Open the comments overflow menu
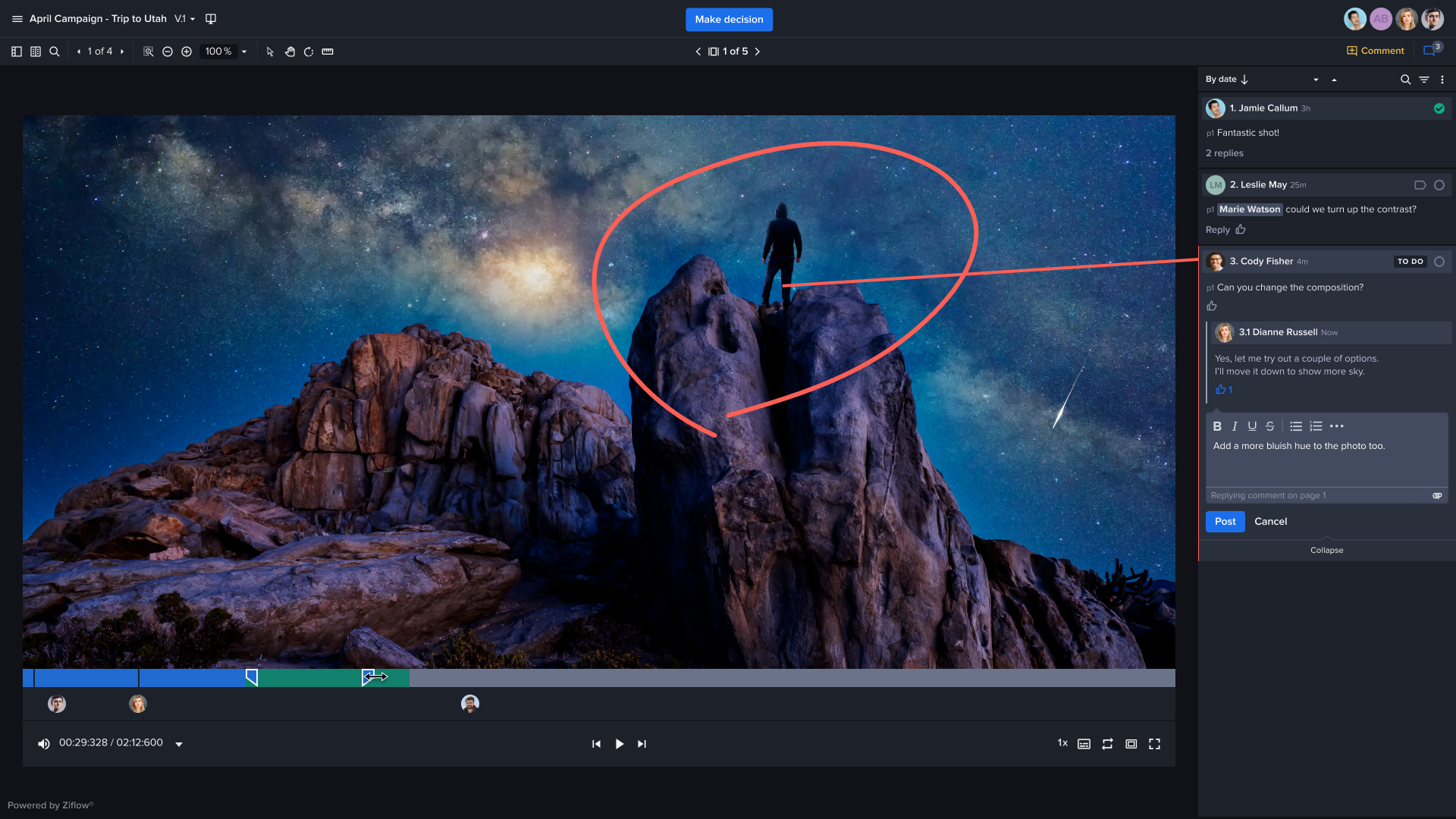 click(x=1442, y=79)
